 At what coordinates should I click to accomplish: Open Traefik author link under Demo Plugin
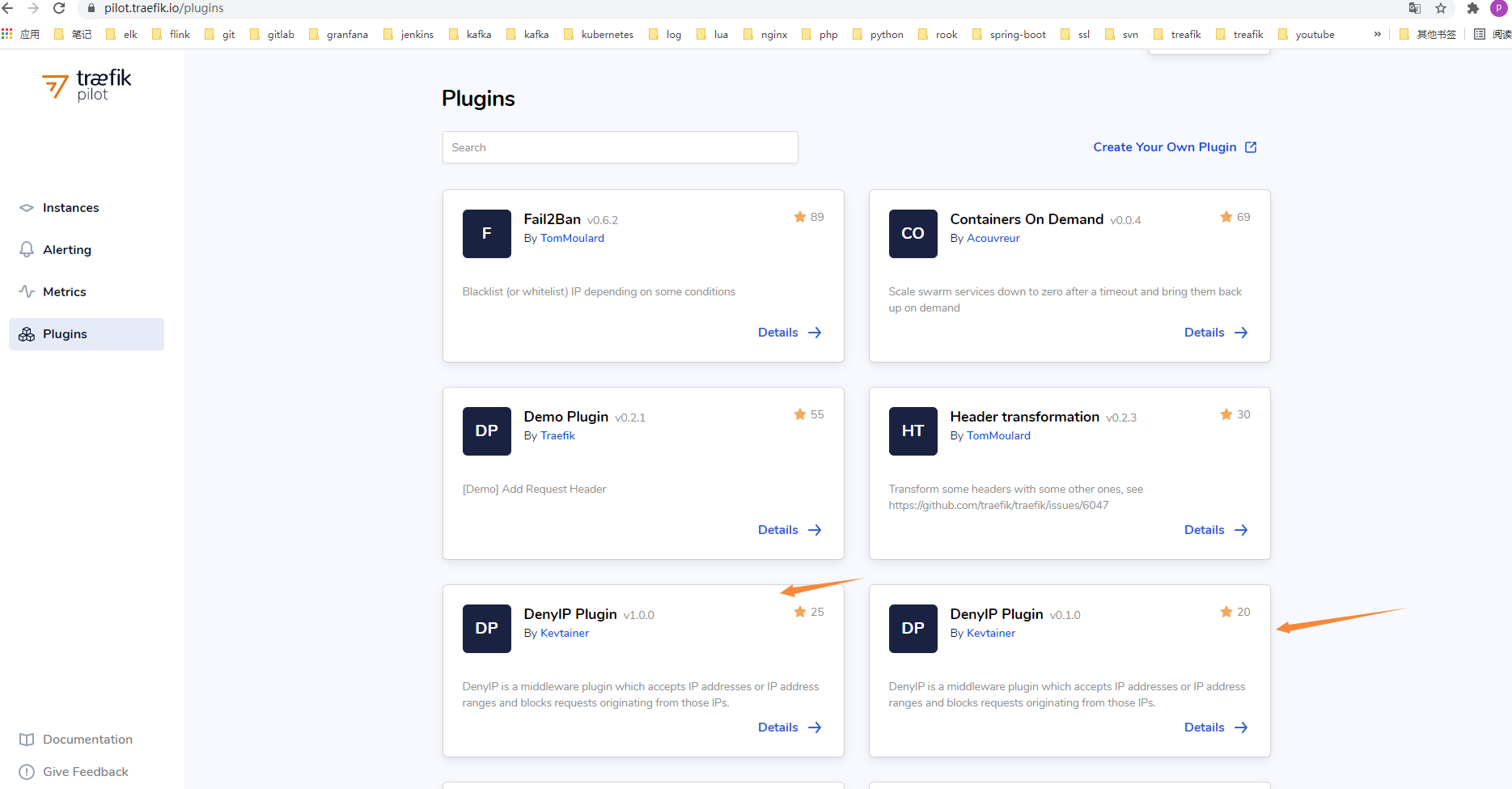[x=557, y=435]
